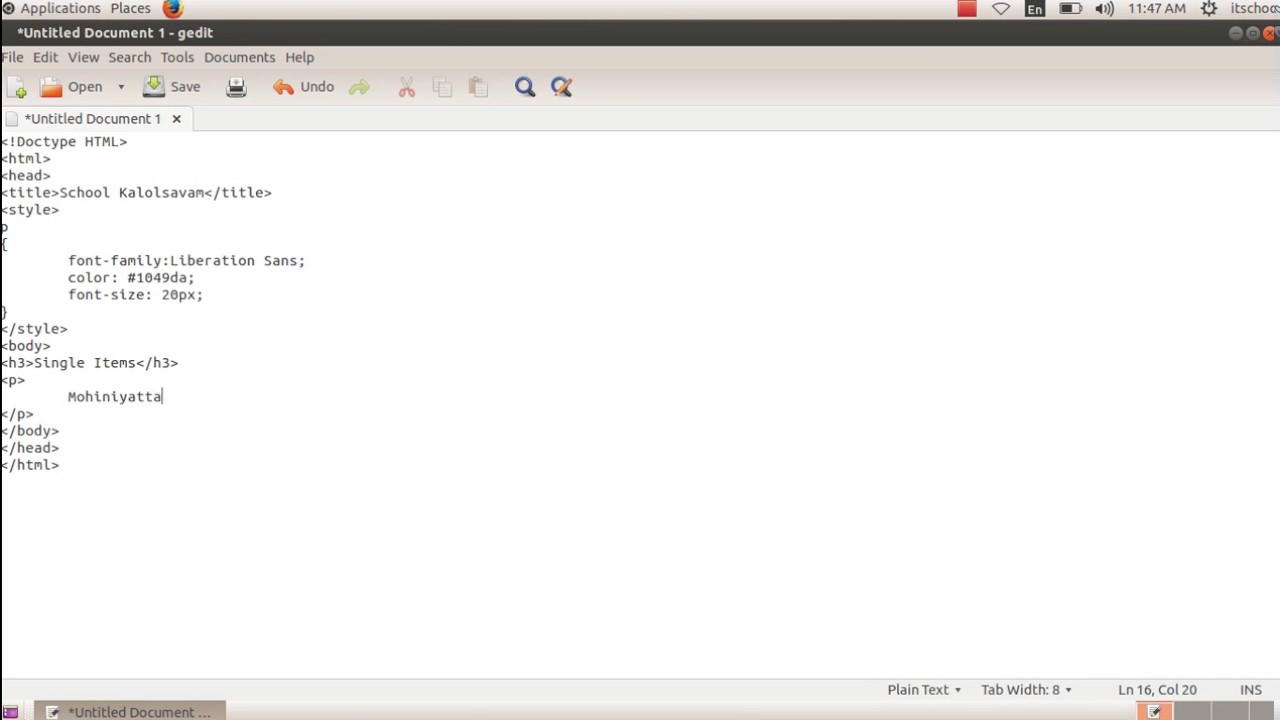This screenshot has width=1280, height=720.
Task: Open the Search menu
Action: click(x=130, y=57)
